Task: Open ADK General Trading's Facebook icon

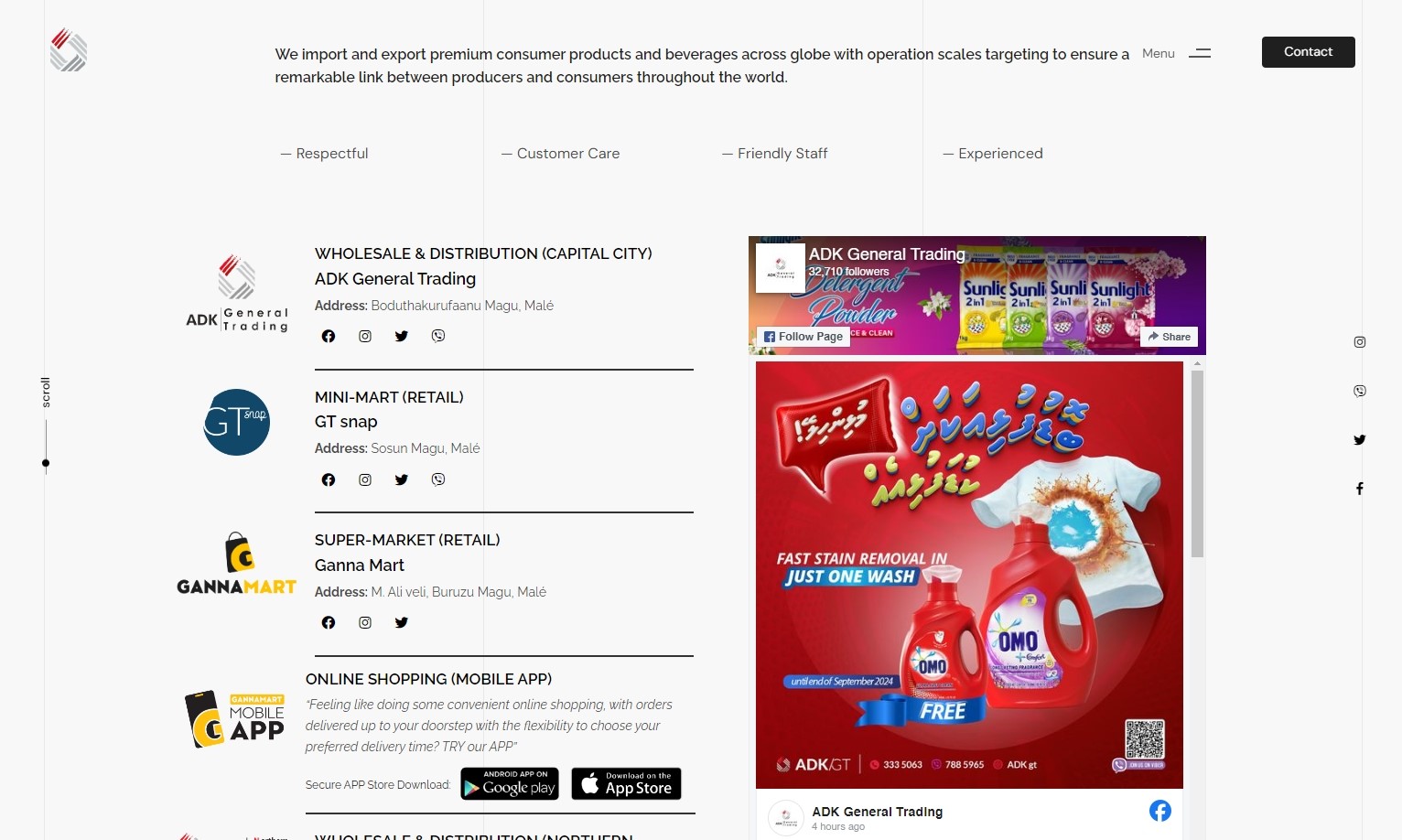Action: [329, 336]
